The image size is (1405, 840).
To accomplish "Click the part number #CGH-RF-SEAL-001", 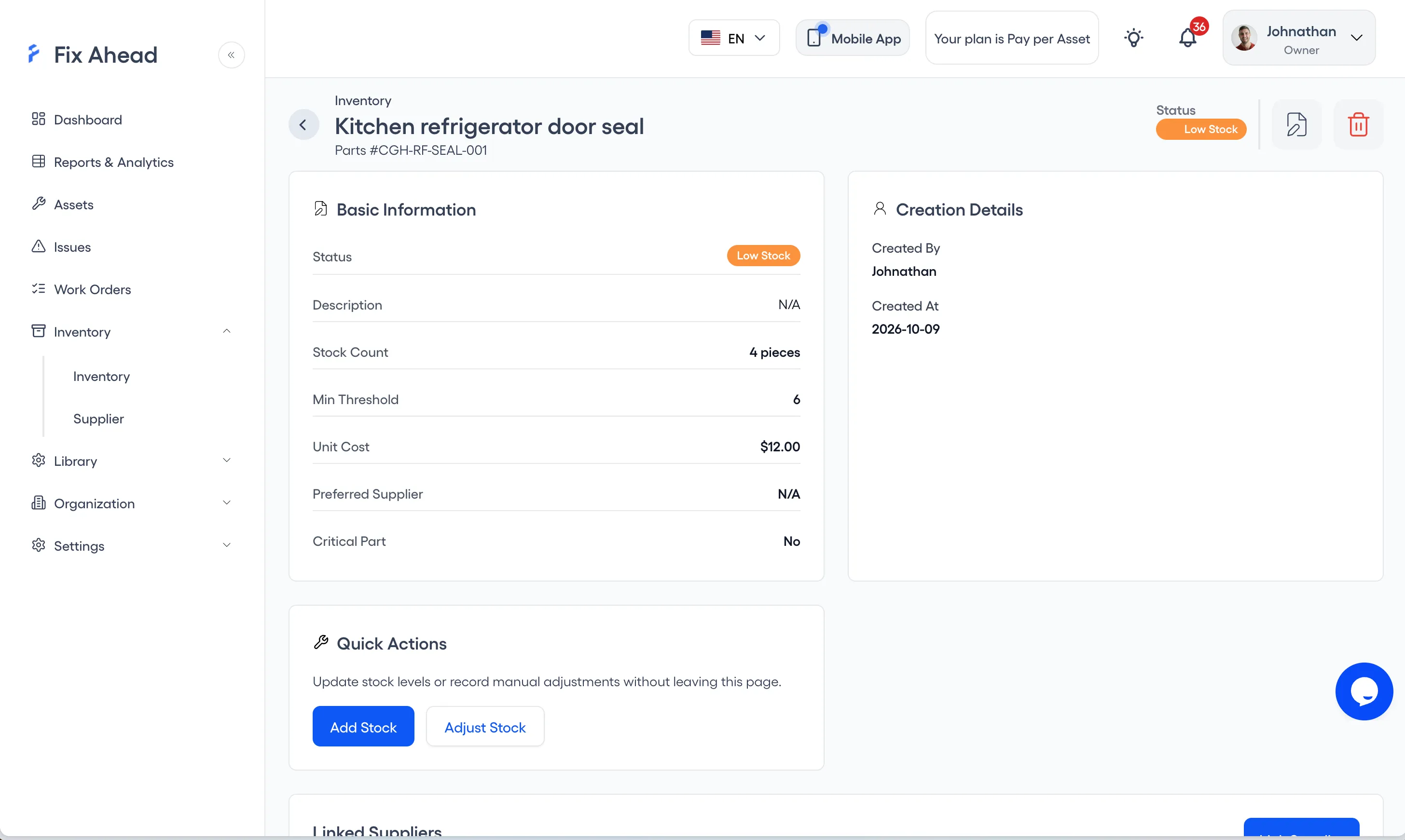I will [x=428, y=150].
